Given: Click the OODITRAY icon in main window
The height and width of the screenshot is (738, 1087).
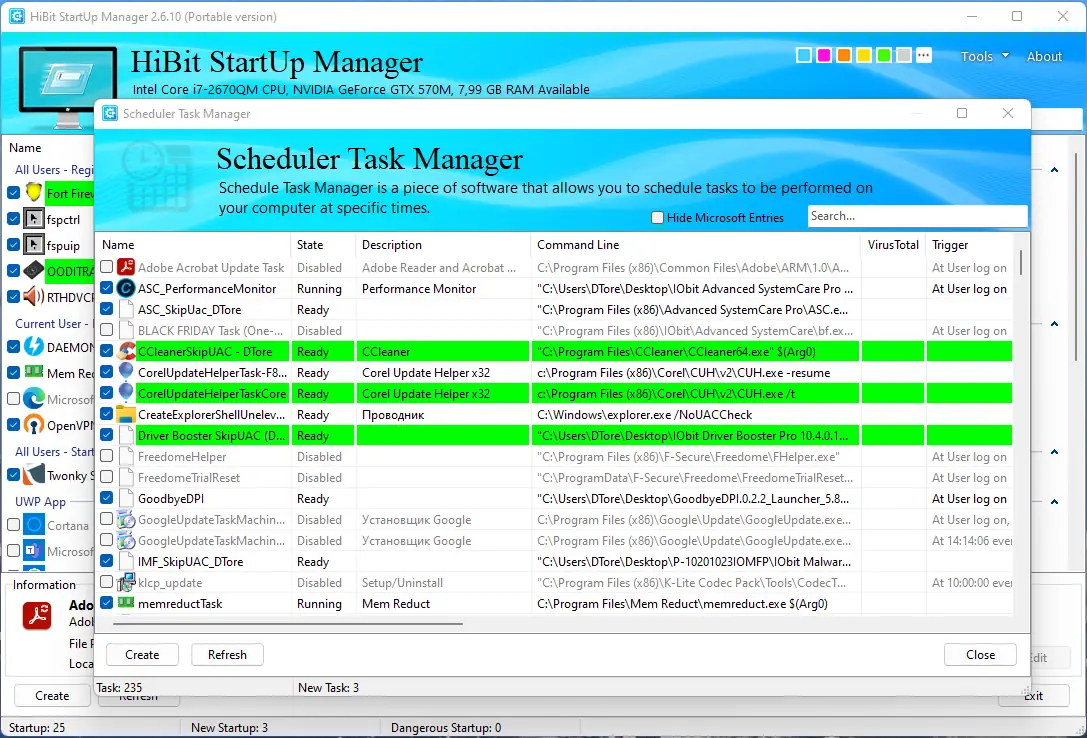Looking at the screenshot, I should pos(33,270).
